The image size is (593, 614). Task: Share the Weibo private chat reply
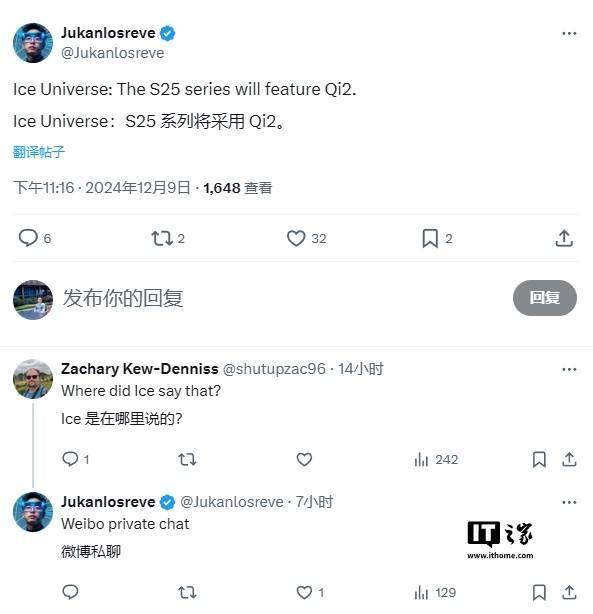(569, 592)
